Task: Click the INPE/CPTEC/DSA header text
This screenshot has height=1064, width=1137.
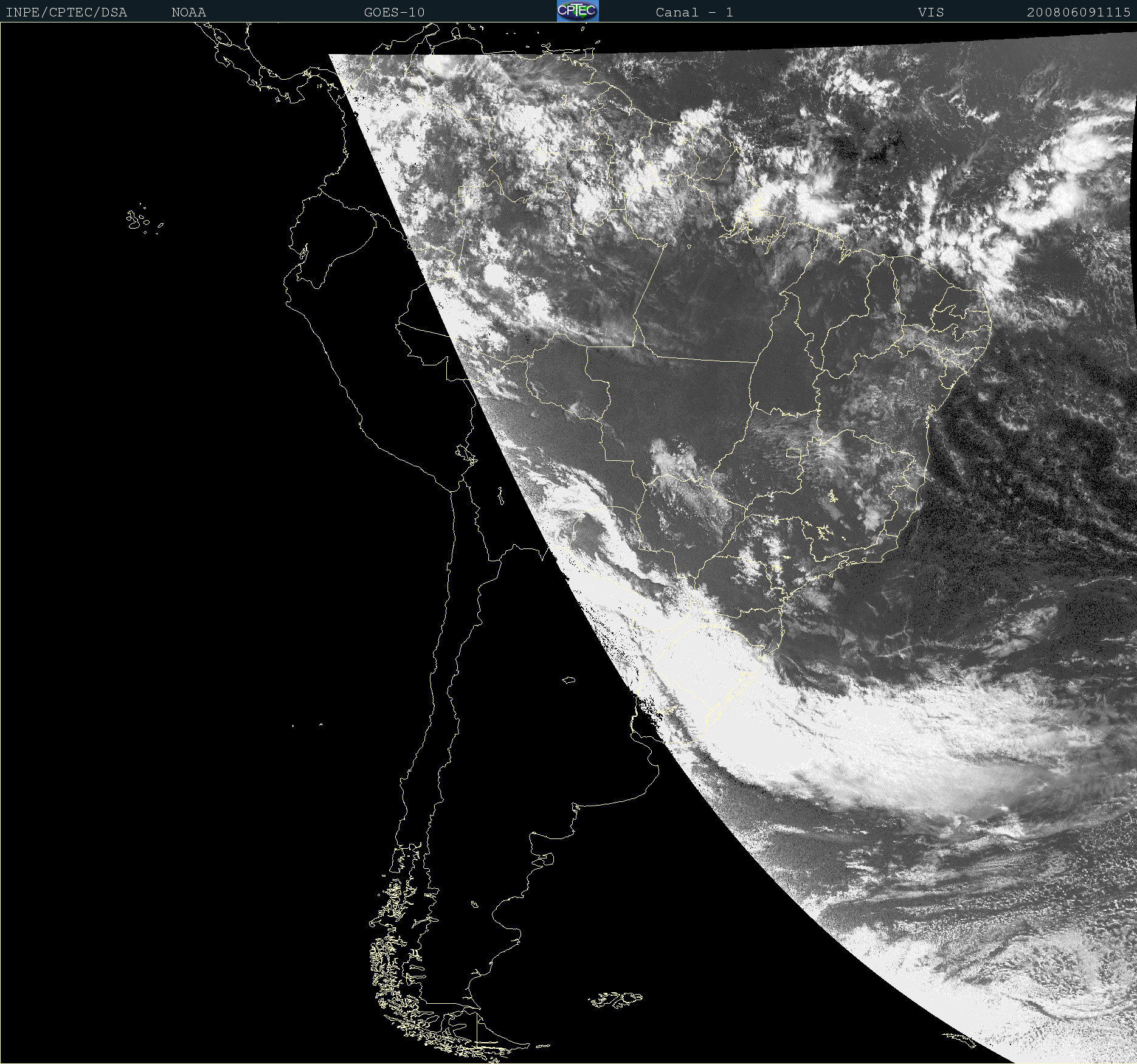Action: pos(66,12)
